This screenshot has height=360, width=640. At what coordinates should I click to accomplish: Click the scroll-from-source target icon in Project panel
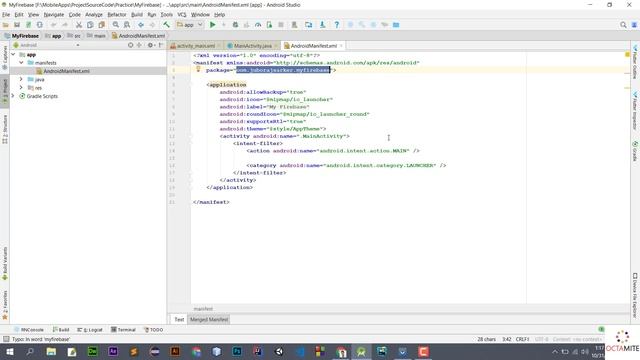(131, 45)
